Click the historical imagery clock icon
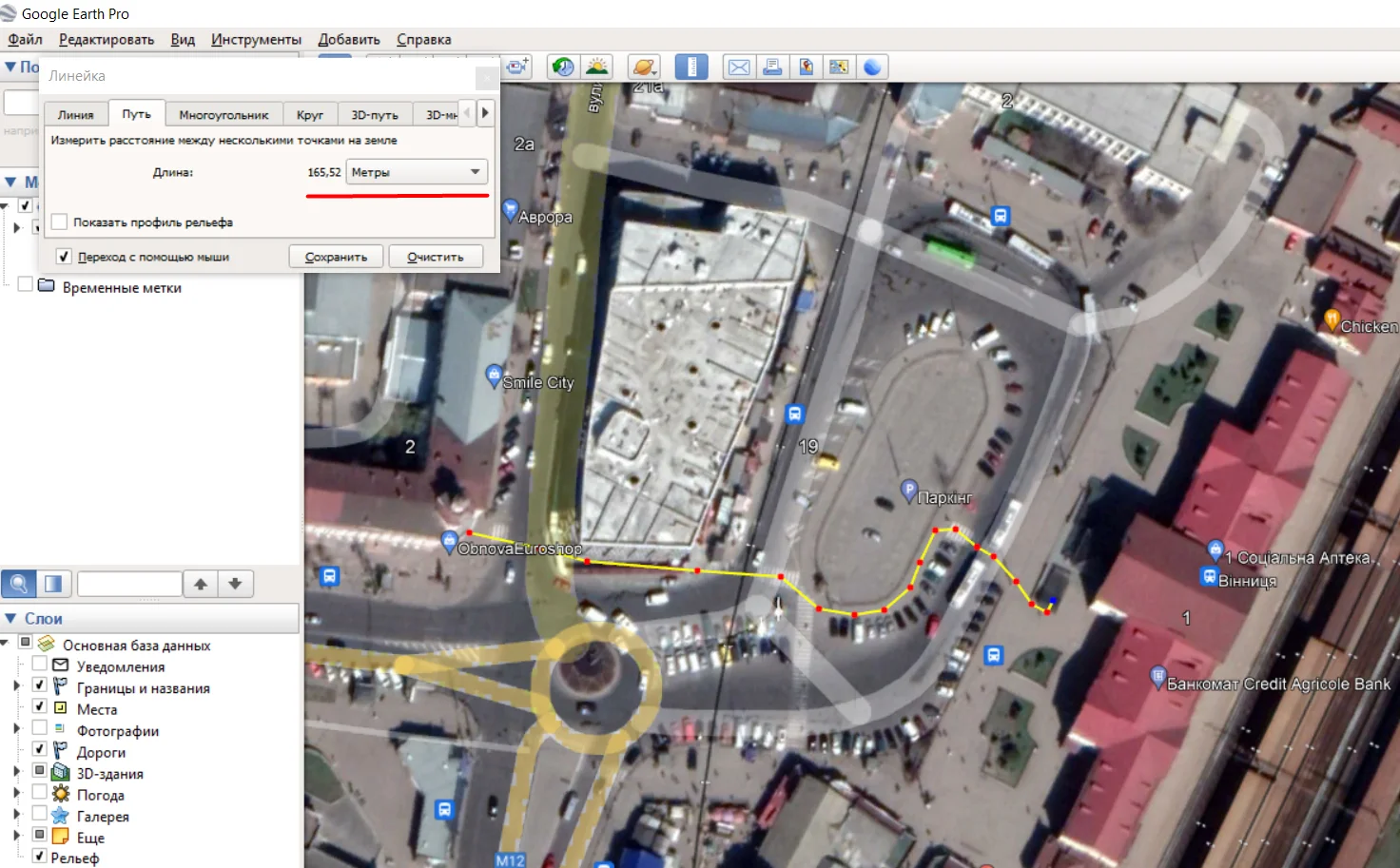 pos(563,67)
